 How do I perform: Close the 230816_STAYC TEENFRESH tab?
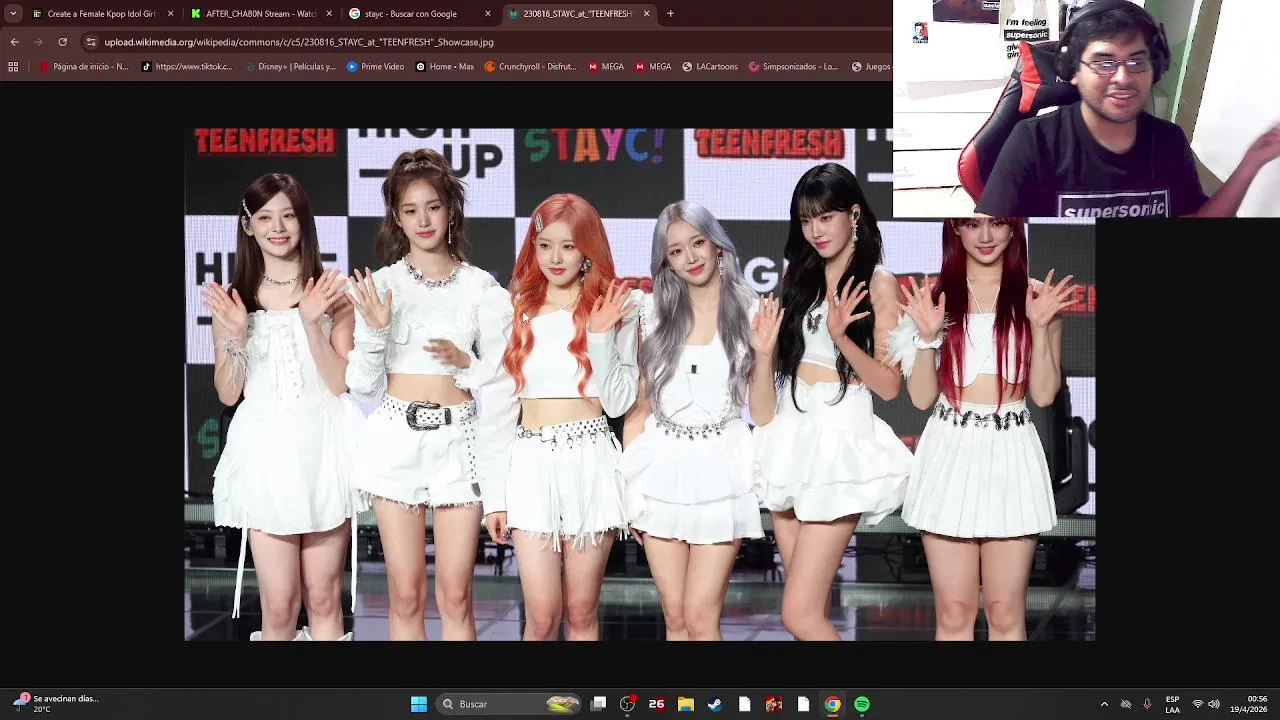point(646,14)
